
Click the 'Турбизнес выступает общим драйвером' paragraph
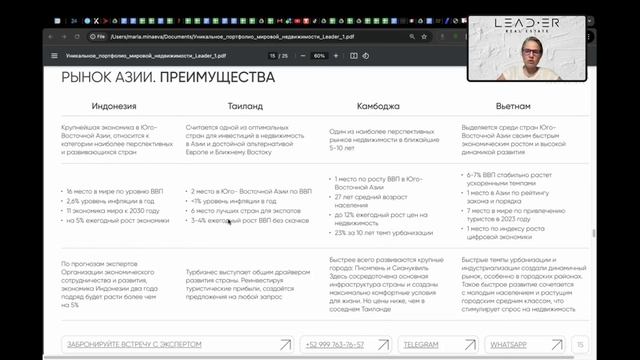coord(248,284)
